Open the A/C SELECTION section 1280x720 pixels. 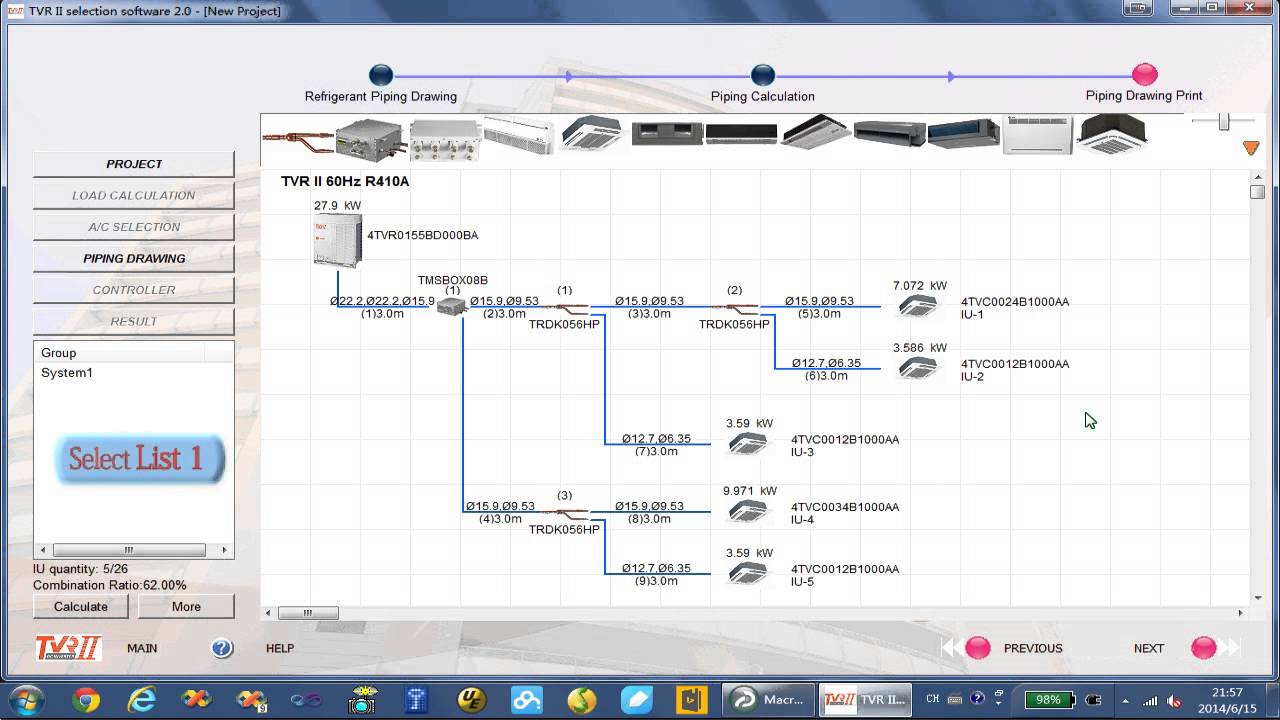point(134,227)
